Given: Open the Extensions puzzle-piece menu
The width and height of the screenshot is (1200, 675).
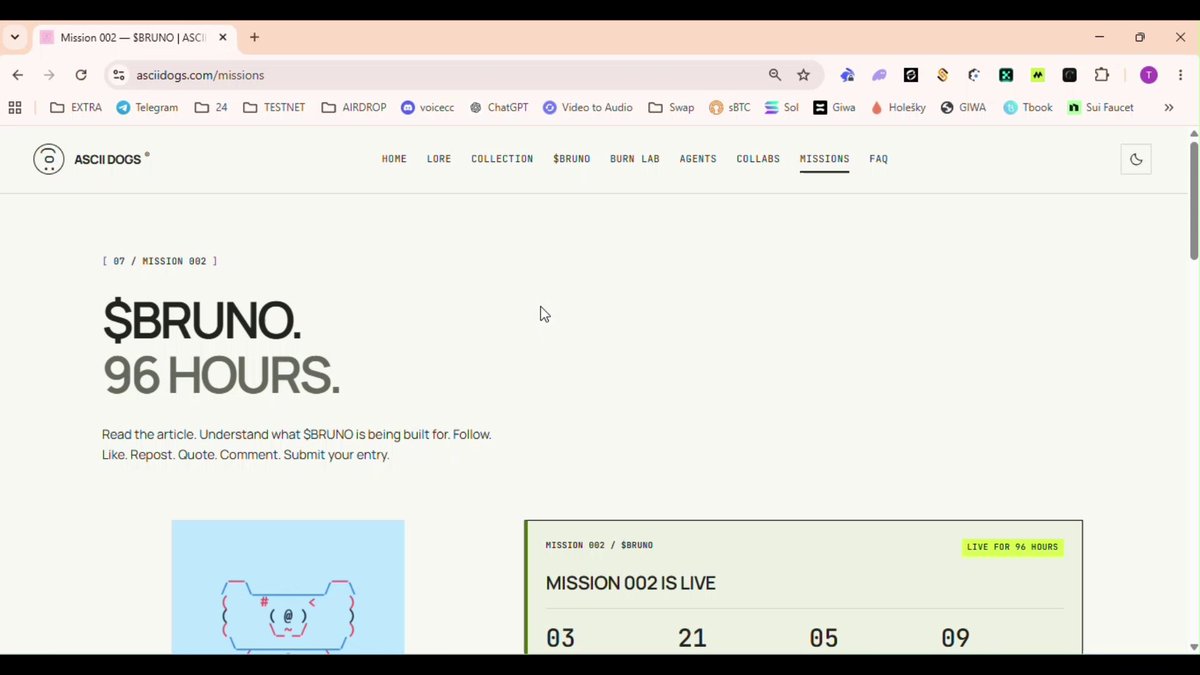Looking at the screenshot, I should click(1102, 75).
